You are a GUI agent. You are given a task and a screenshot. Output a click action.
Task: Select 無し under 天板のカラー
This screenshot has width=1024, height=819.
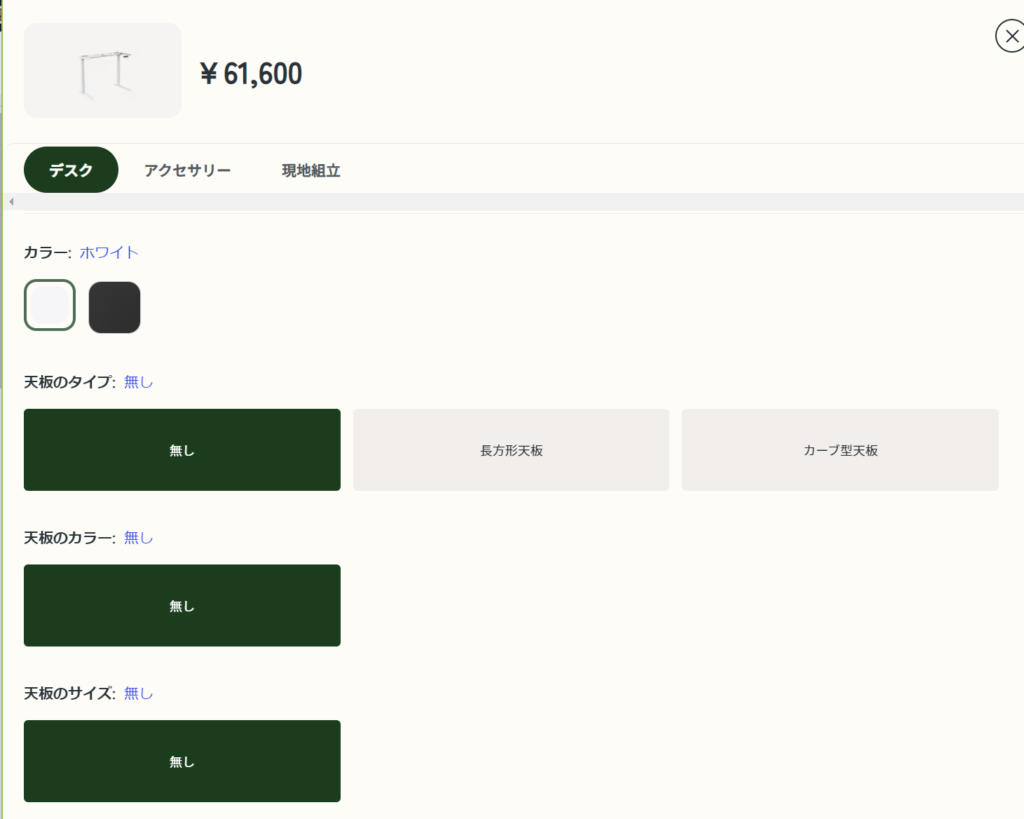click(x=182, y=605)
